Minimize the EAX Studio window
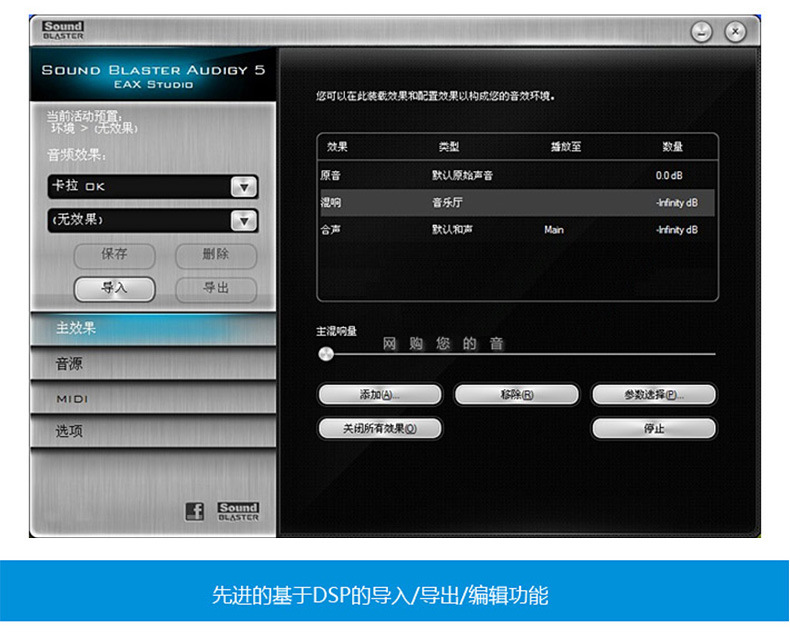This screenshot has width=790, height=632. 701,32
